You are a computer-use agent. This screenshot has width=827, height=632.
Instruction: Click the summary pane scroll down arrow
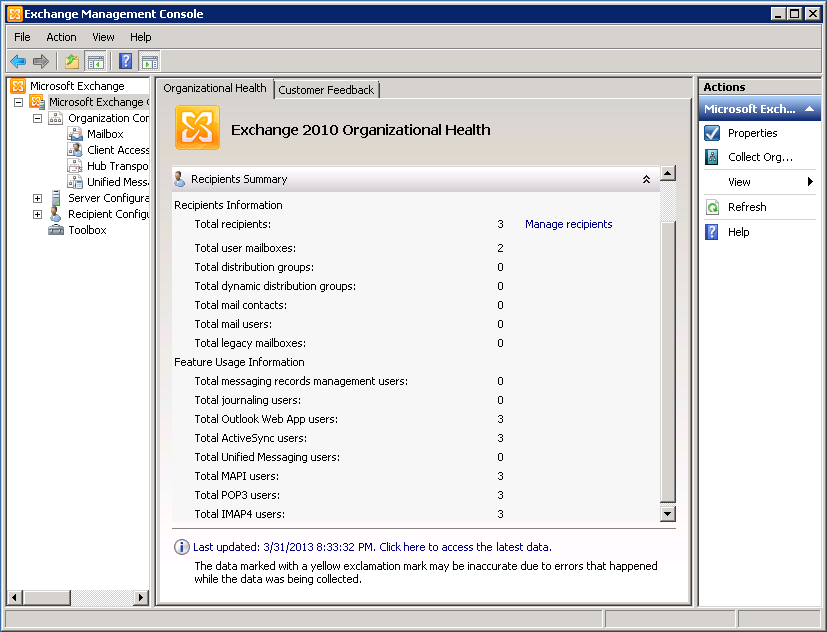668,513
